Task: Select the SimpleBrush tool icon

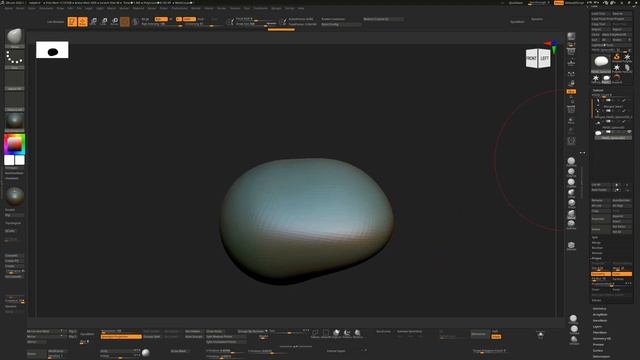Action: coord(617,57)
